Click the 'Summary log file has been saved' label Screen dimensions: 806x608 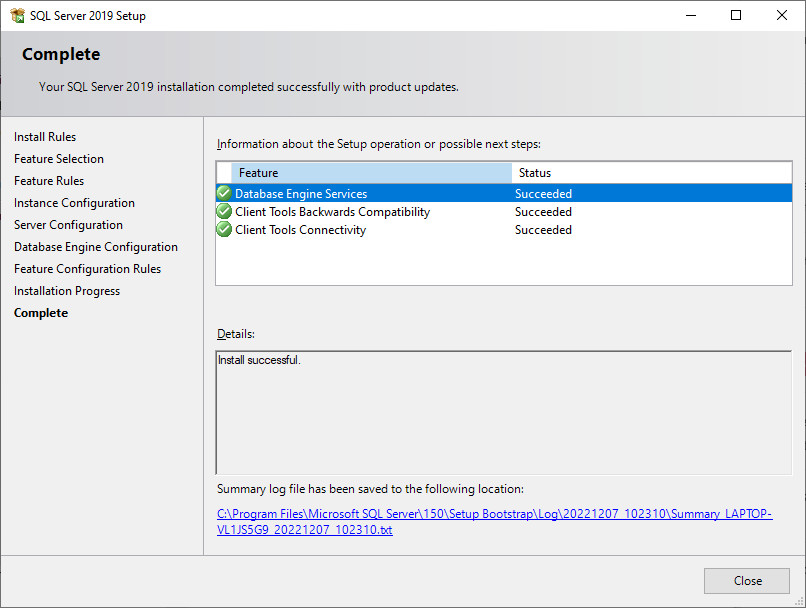(x=370, y=489)
